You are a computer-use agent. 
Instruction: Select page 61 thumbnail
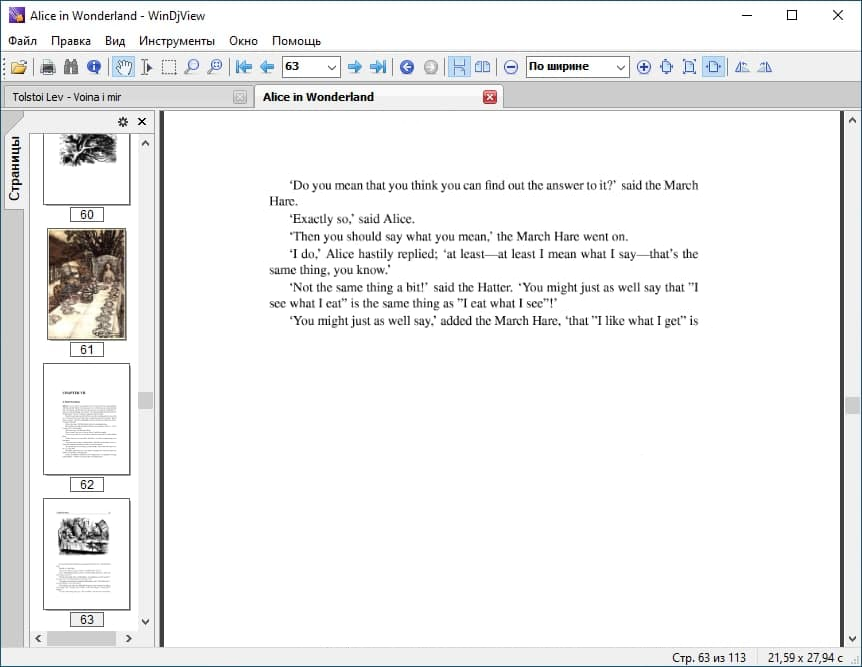(87, 285)
